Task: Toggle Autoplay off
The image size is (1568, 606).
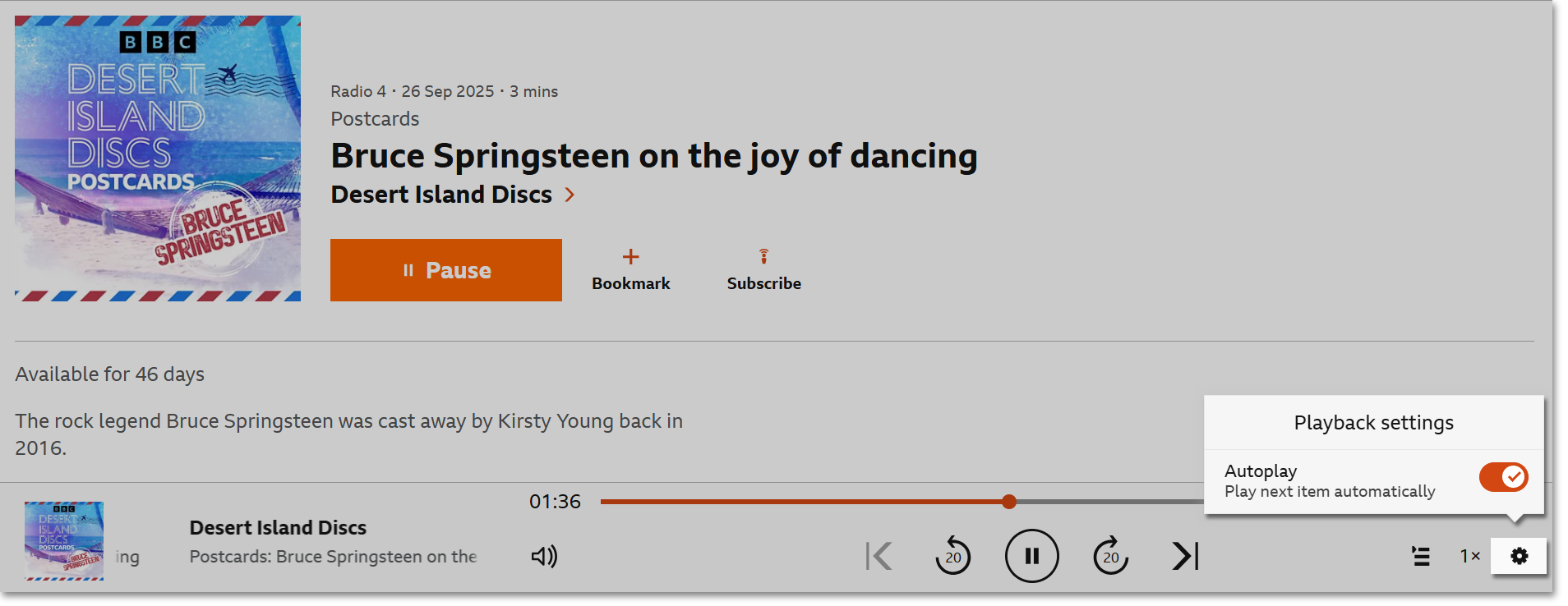Action: tap(1502, 476)
